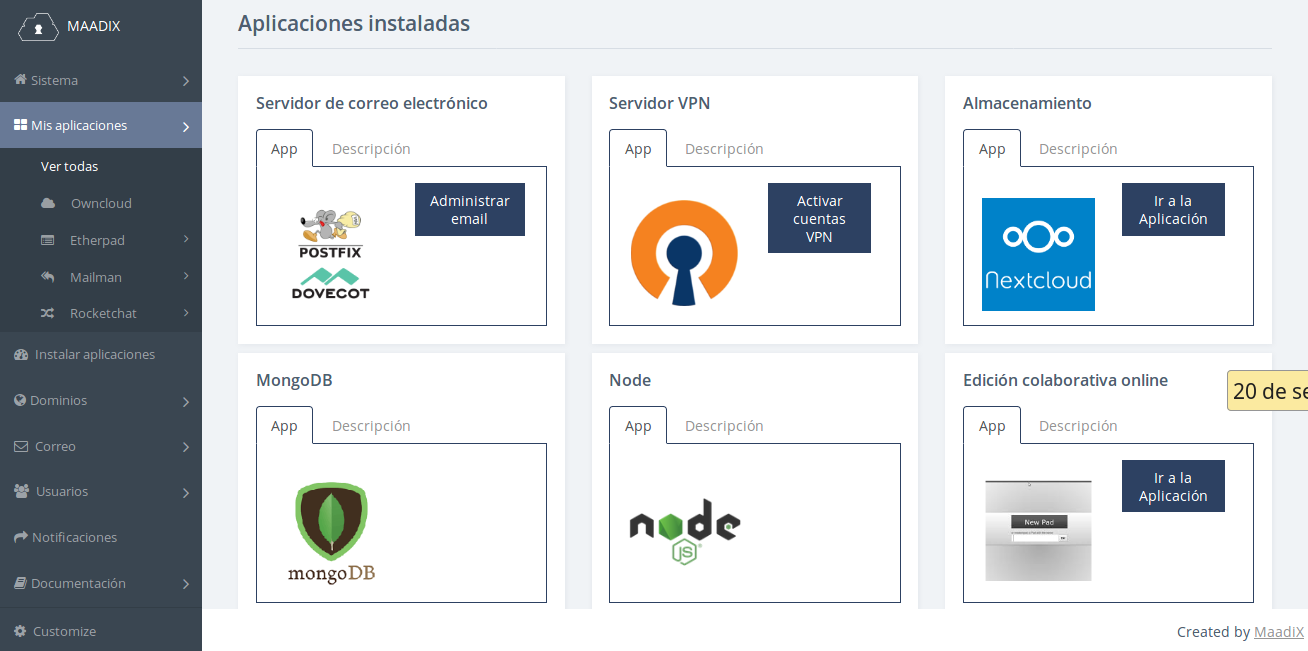This screenshot has width=1308, height=651.
Task: Expand the Etherpad submenu
Action: (x=95, y=240)
